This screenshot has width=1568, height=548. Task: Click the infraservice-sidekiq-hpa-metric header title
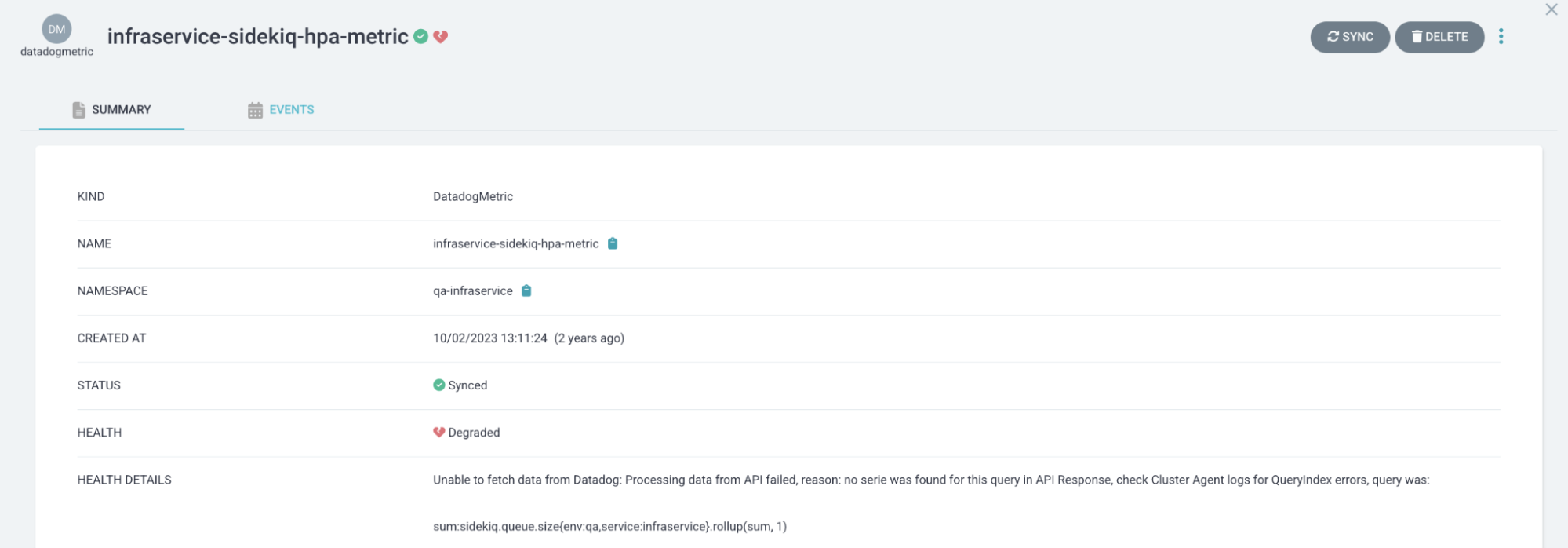point(257,36)
